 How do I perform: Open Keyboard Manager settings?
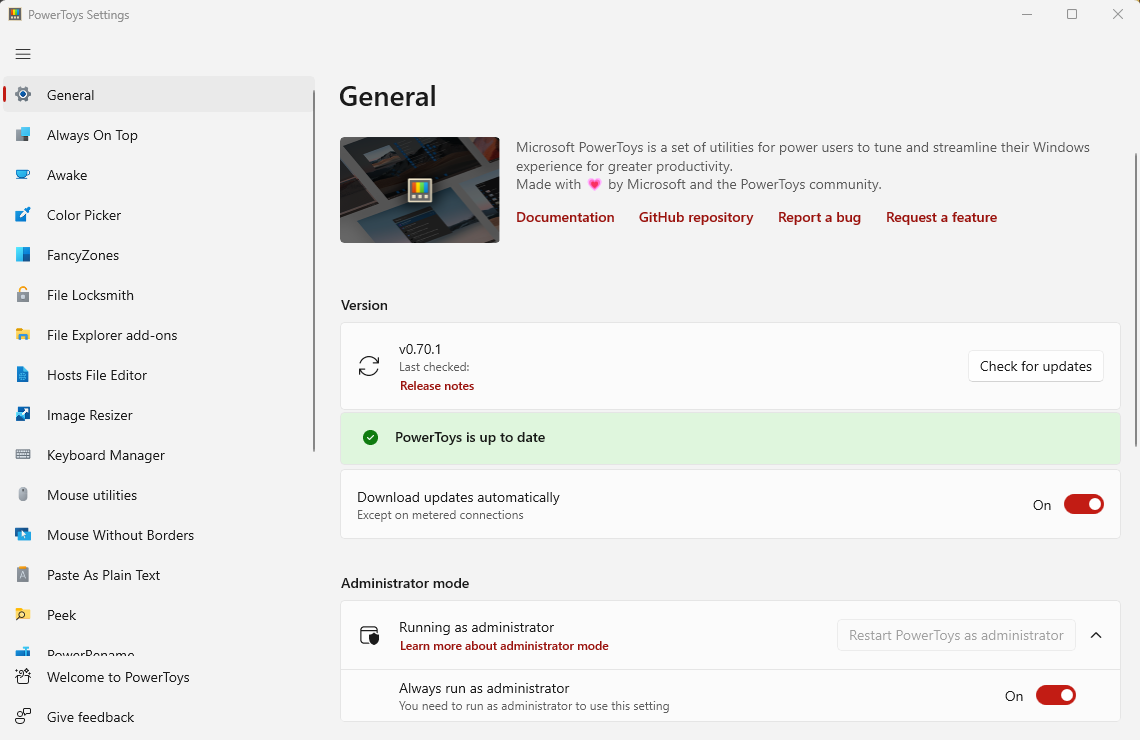(x=159, y=454)
